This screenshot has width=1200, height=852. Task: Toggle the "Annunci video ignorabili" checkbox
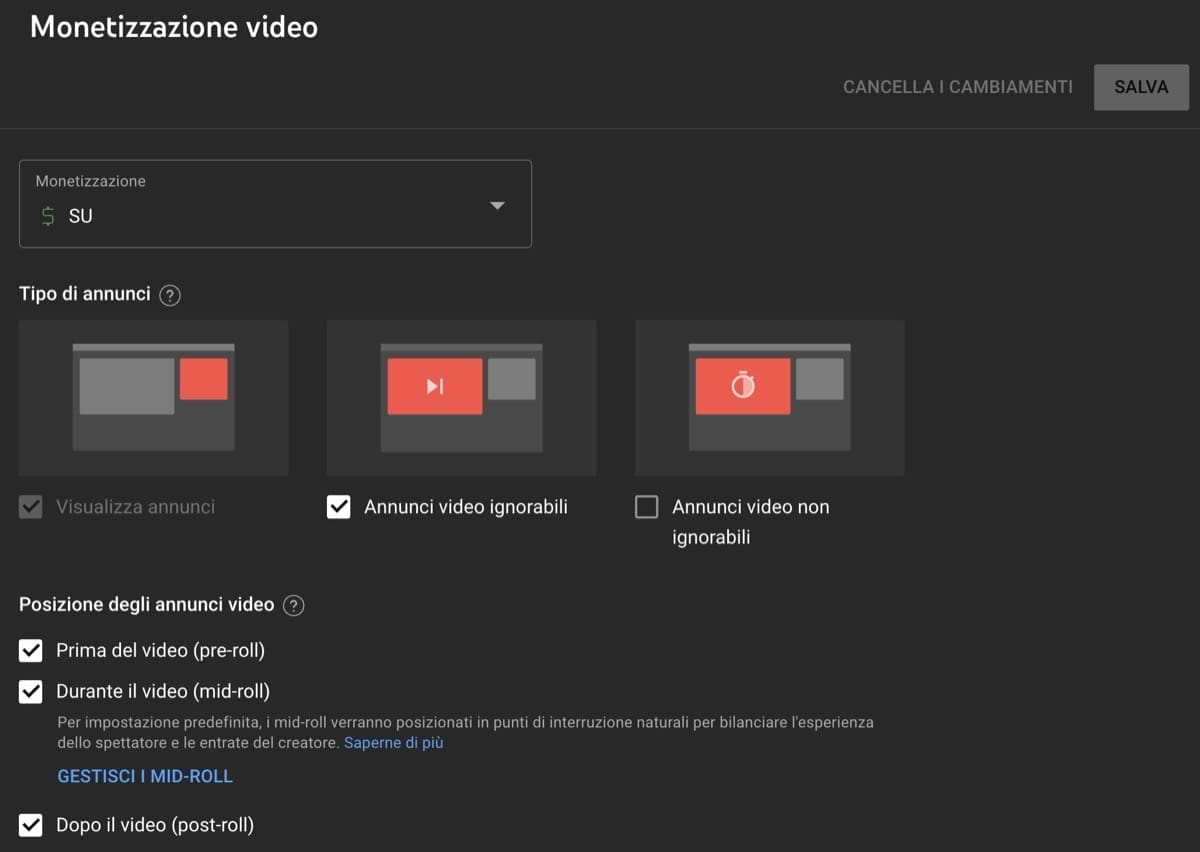click(x=338, y=507)
